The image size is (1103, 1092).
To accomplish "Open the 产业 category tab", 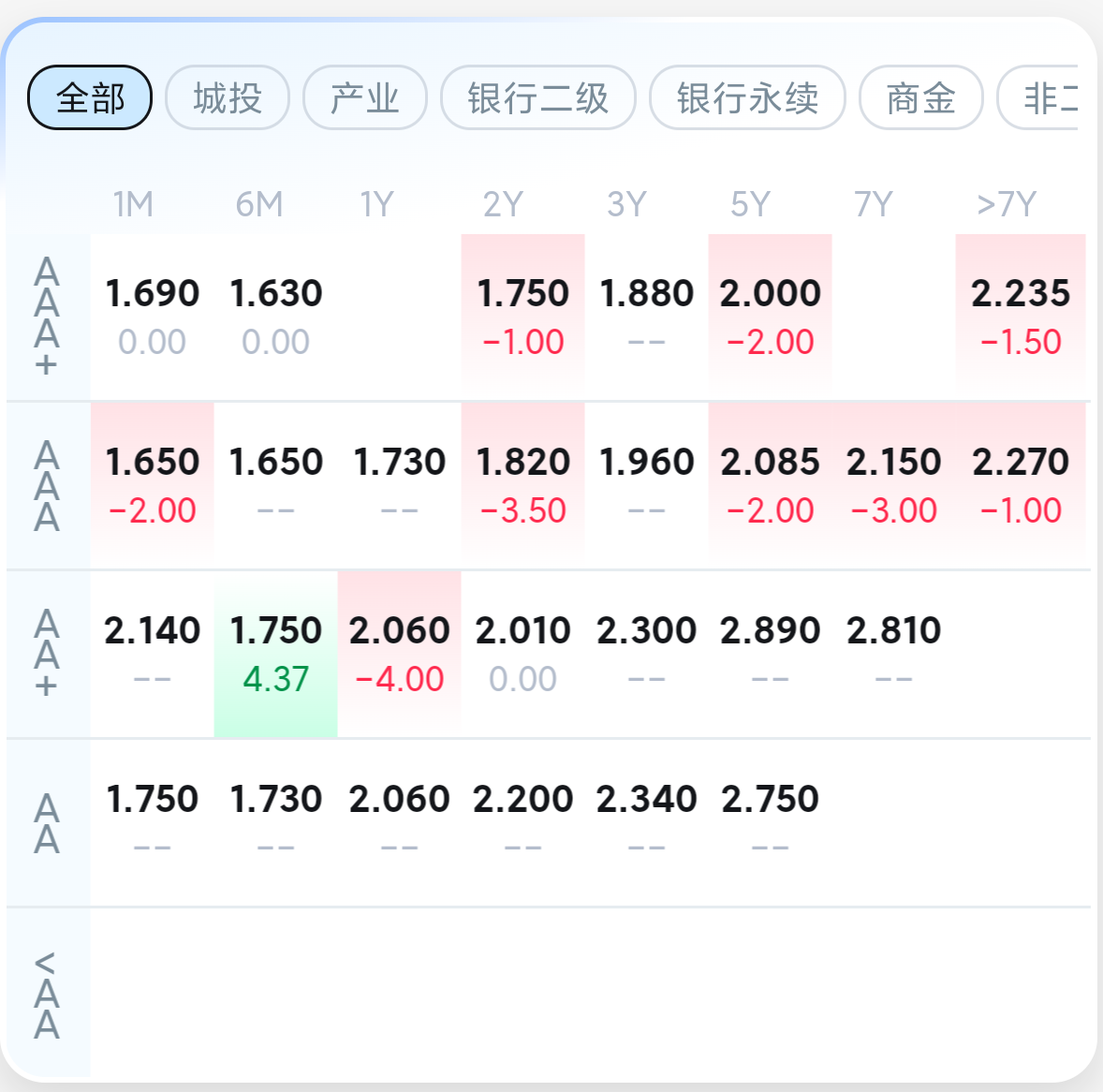I will [364, 97].
